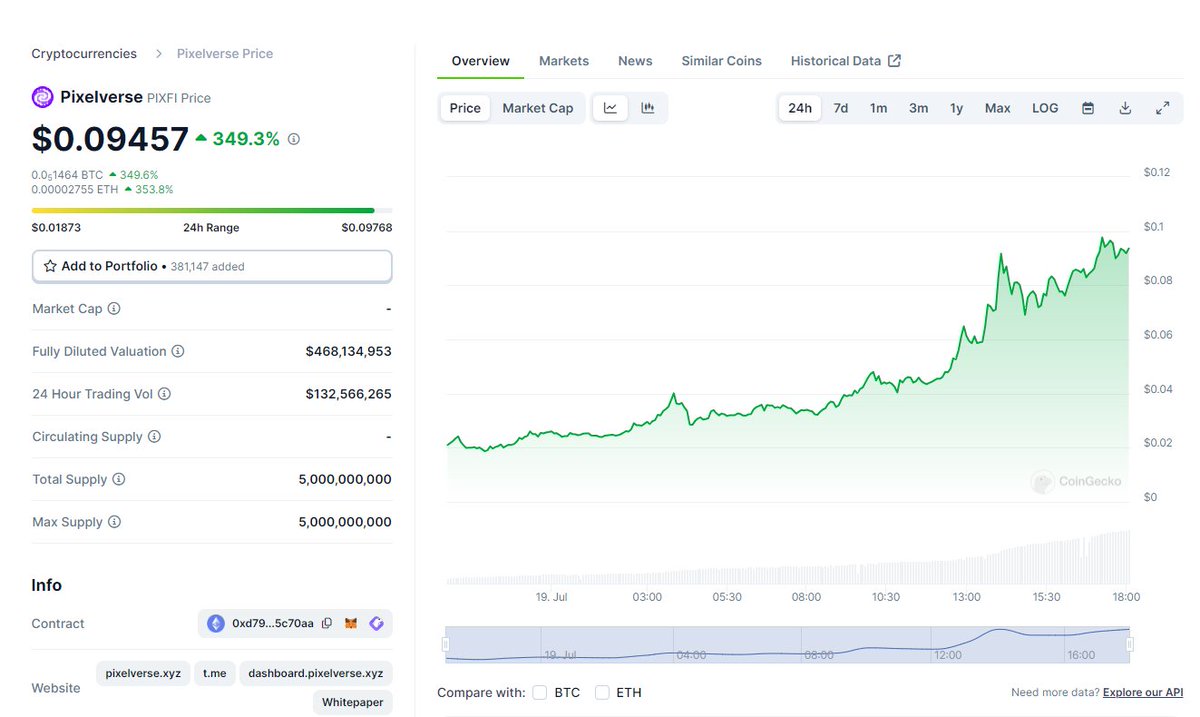Viewport: 1200px width, 717px height.
Task: Click the 0xd79...5c70aa contract address
Action: click(273, 624)
